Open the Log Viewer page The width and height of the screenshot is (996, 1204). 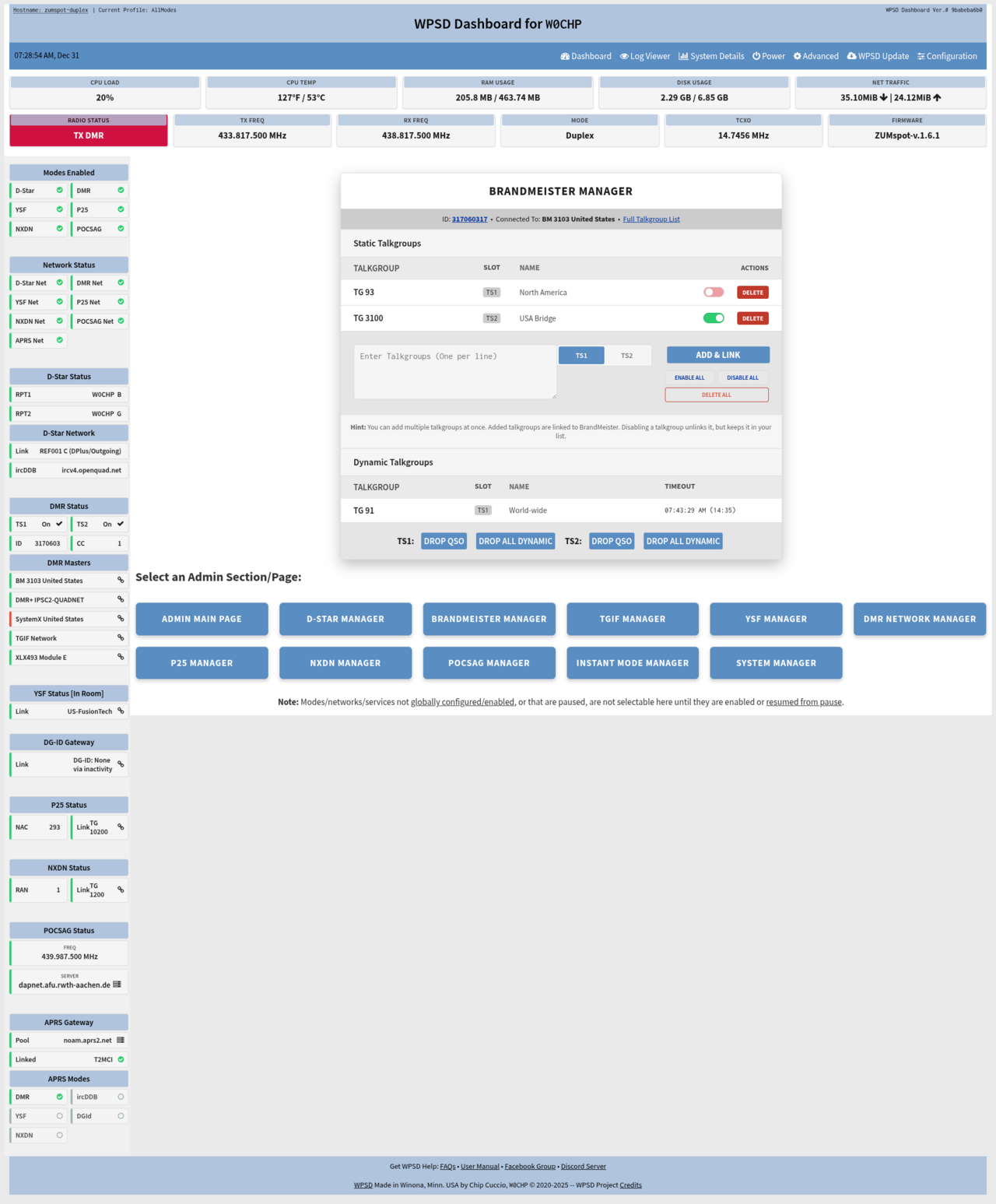pos(644,56)
